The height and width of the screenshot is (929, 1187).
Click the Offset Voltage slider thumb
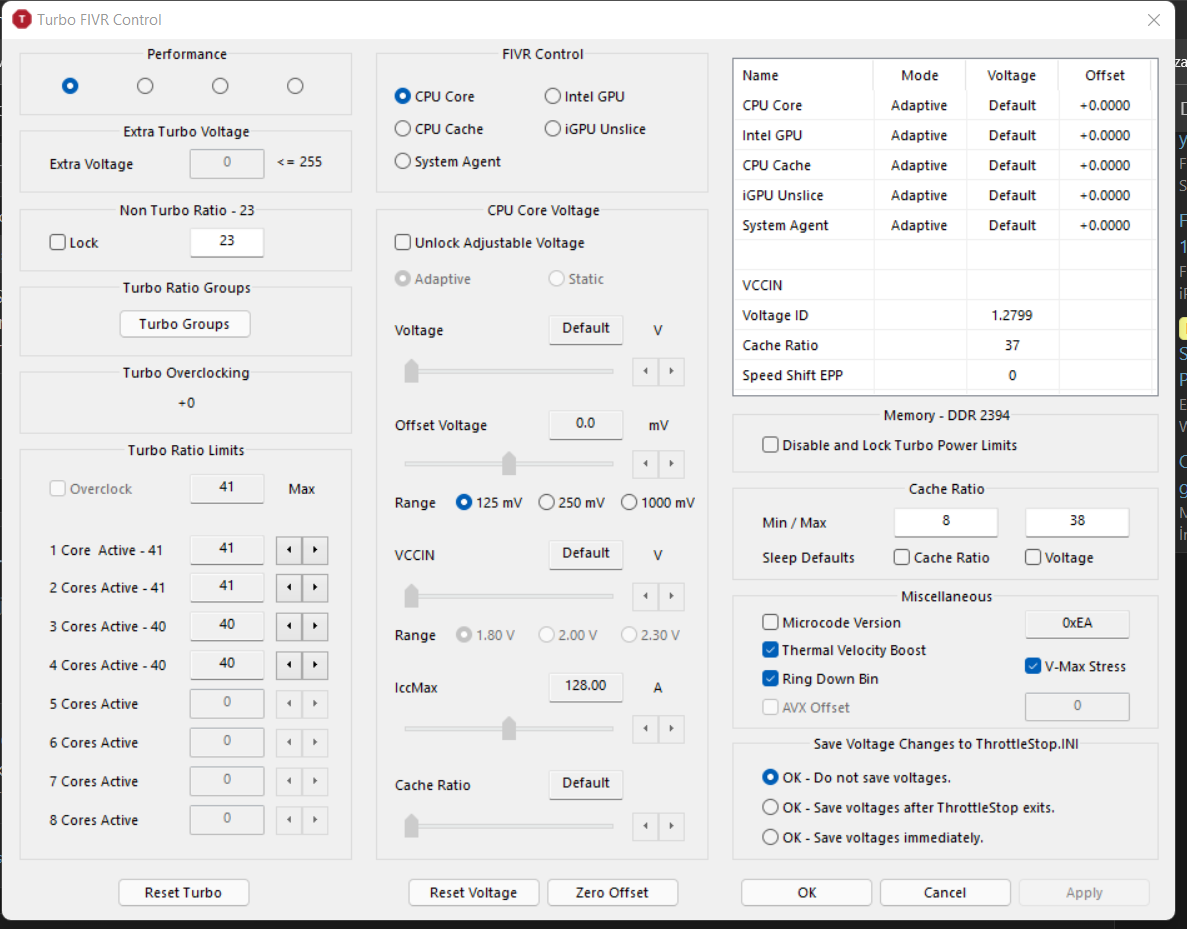click(509, 463)
